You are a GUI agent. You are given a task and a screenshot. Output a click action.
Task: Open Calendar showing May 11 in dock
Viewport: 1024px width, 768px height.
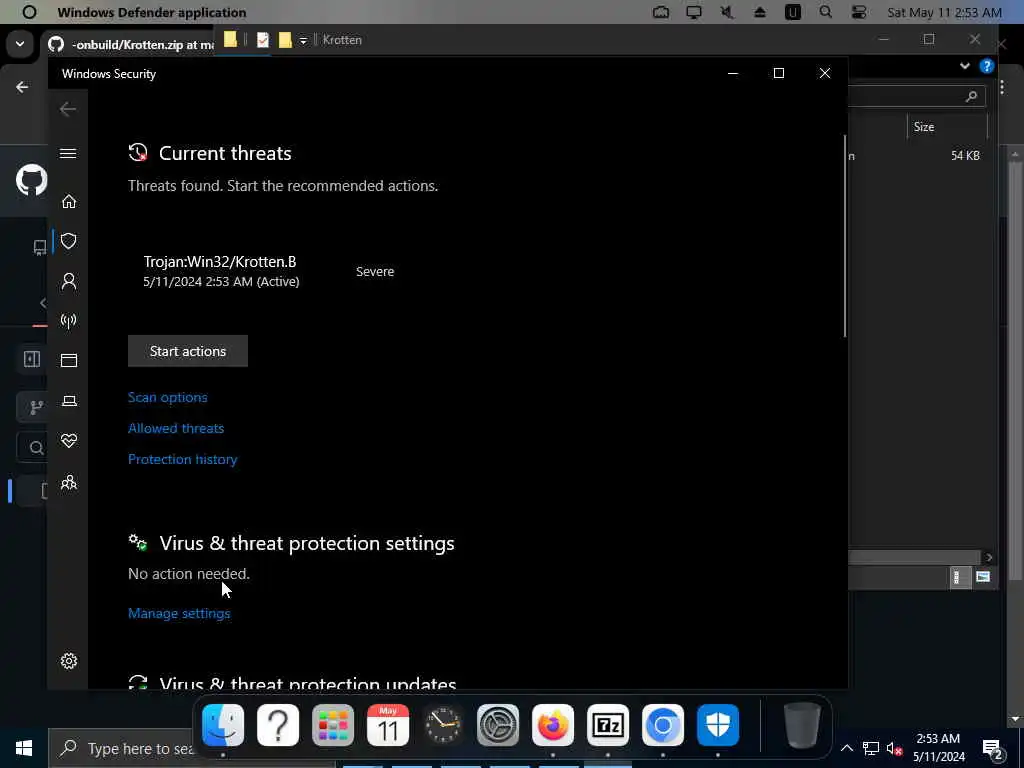click(x=388, y=725)
